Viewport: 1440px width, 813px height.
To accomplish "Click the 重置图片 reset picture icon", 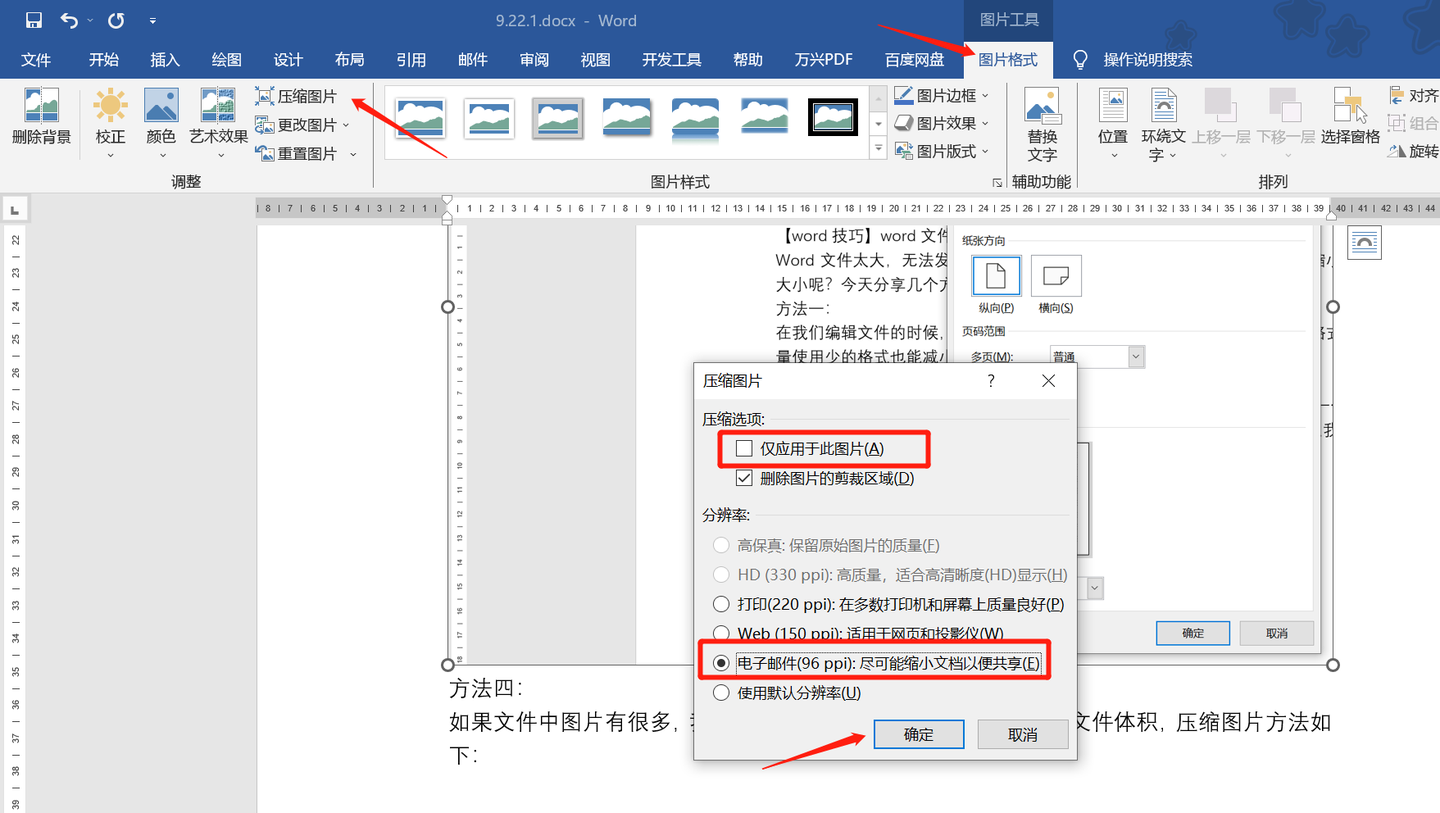I will pos(265,154).
